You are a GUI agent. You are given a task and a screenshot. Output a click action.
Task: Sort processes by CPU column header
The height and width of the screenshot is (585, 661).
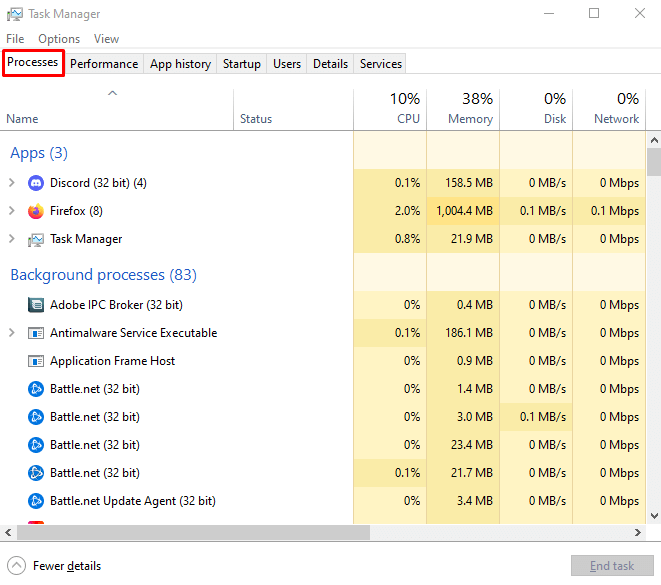[x=390, y=109]
